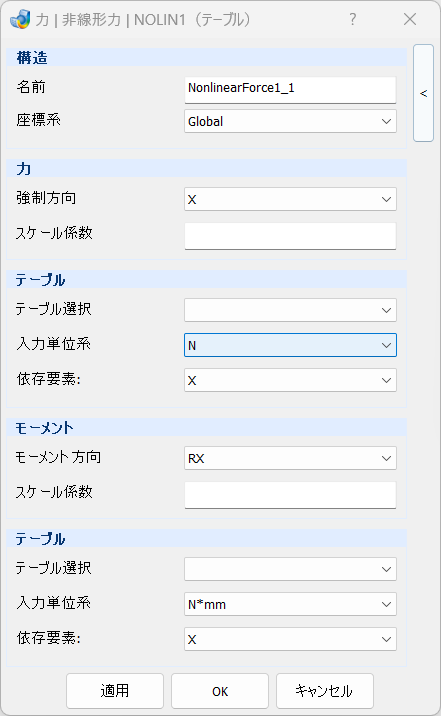Click the help question mark icon
This screenshot has height=716, width=441.
[x=352, y=19]
